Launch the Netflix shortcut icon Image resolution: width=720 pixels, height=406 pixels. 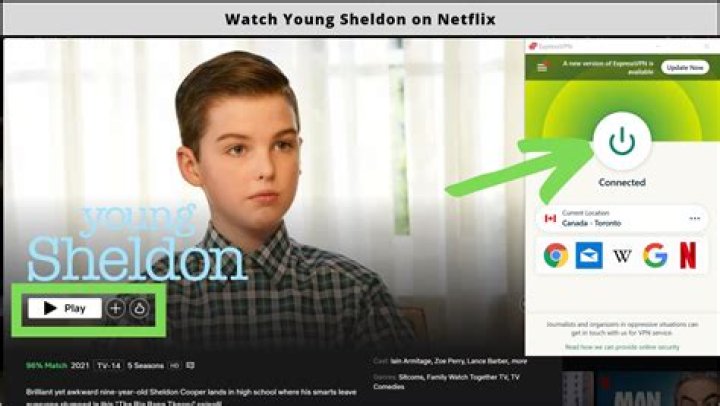click(688, 255)
